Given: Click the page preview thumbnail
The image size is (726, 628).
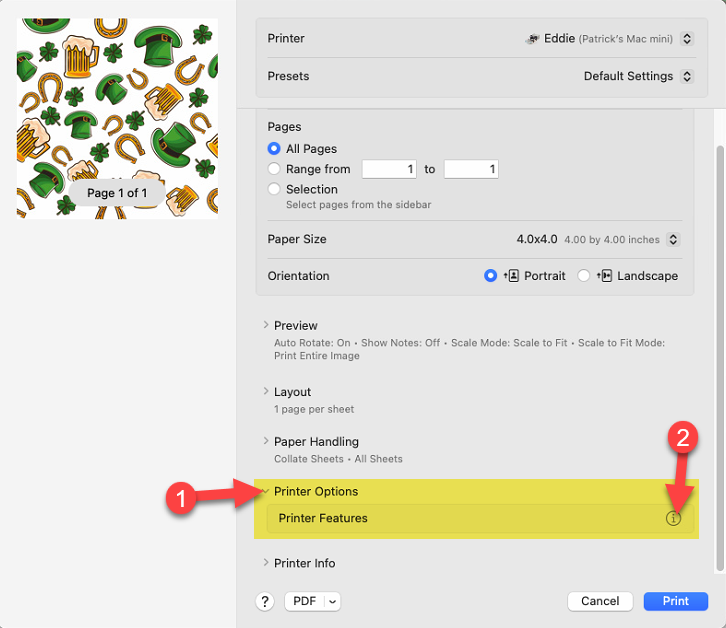Looking at the screenshot, I should click(117, 119).
